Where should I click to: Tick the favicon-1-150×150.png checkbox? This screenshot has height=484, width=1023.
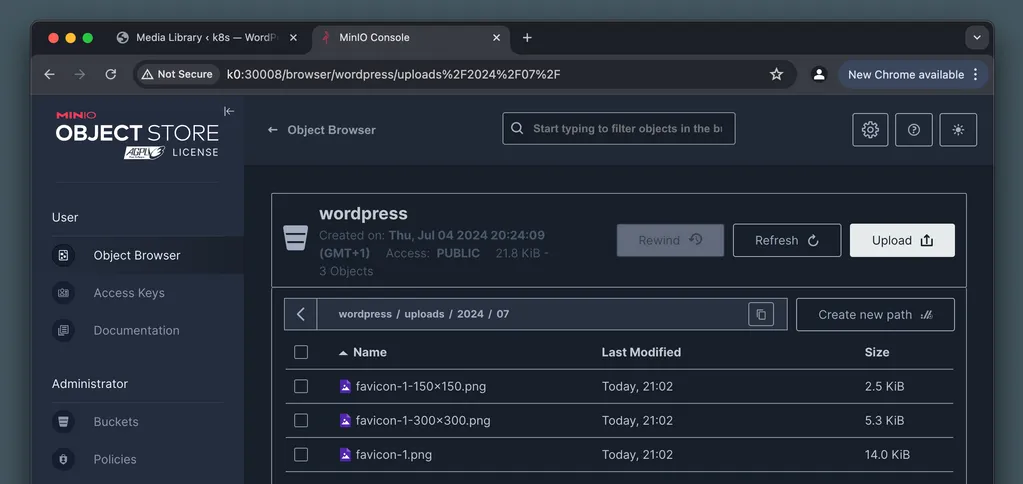[x=301, y=386]
